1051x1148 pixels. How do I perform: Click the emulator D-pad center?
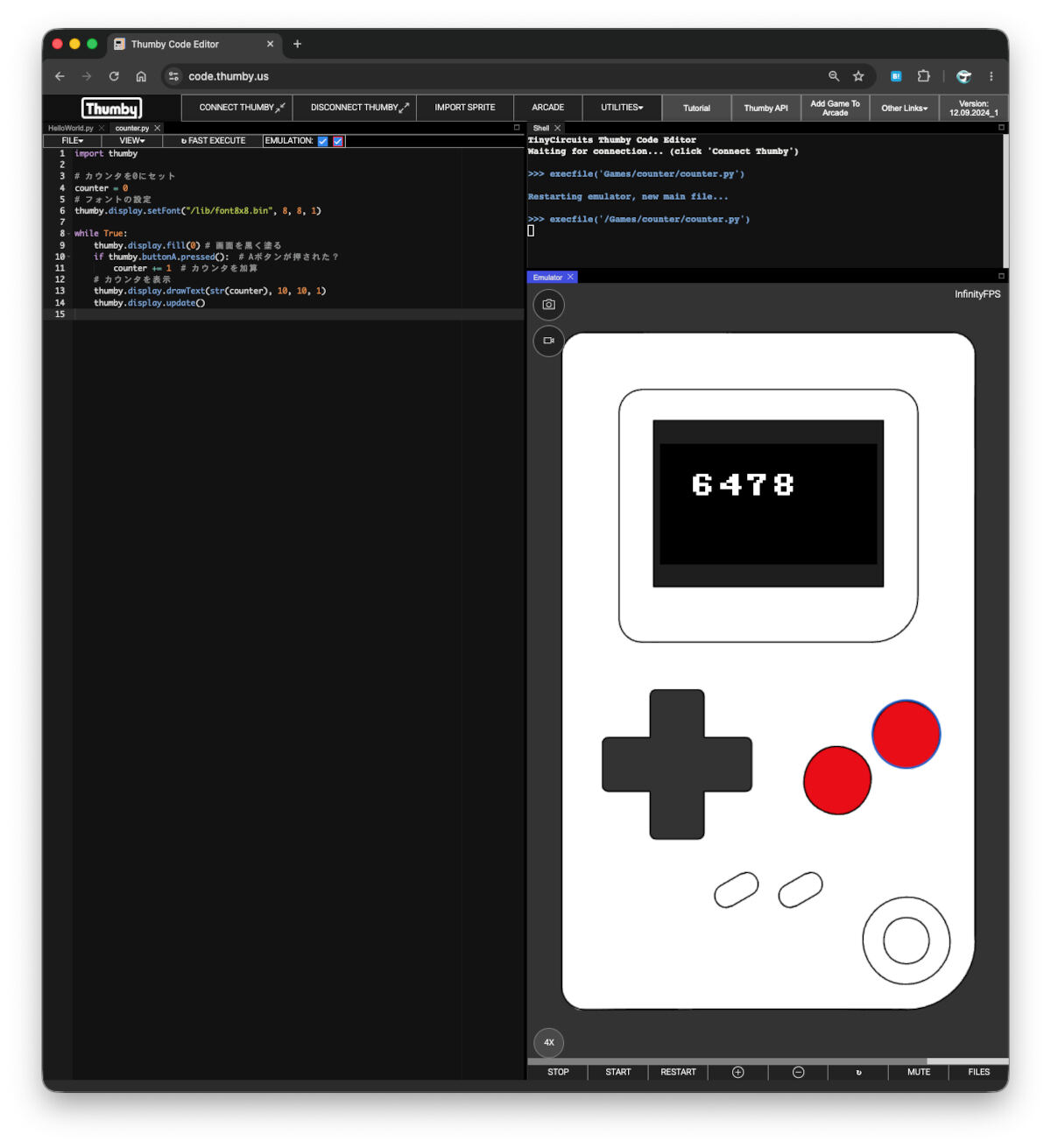[x=677, y=764]
